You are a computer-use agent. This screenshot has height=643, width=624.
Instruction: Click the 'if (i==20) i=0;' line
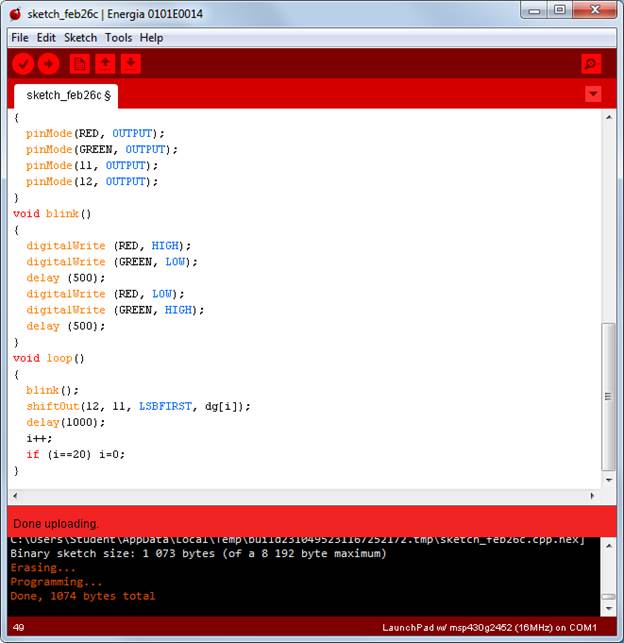coord(75,454)
